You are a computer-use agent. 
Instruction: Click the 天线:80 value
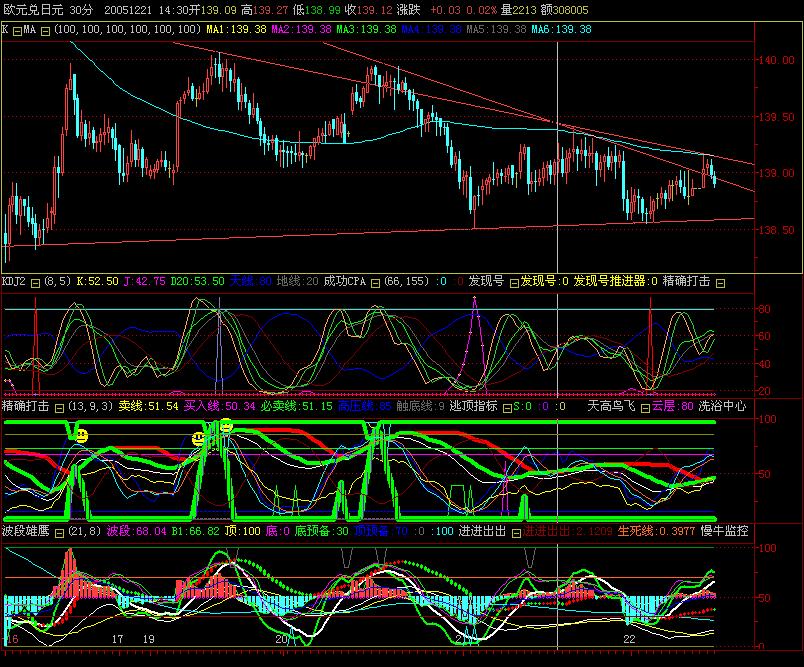point(251,281)
